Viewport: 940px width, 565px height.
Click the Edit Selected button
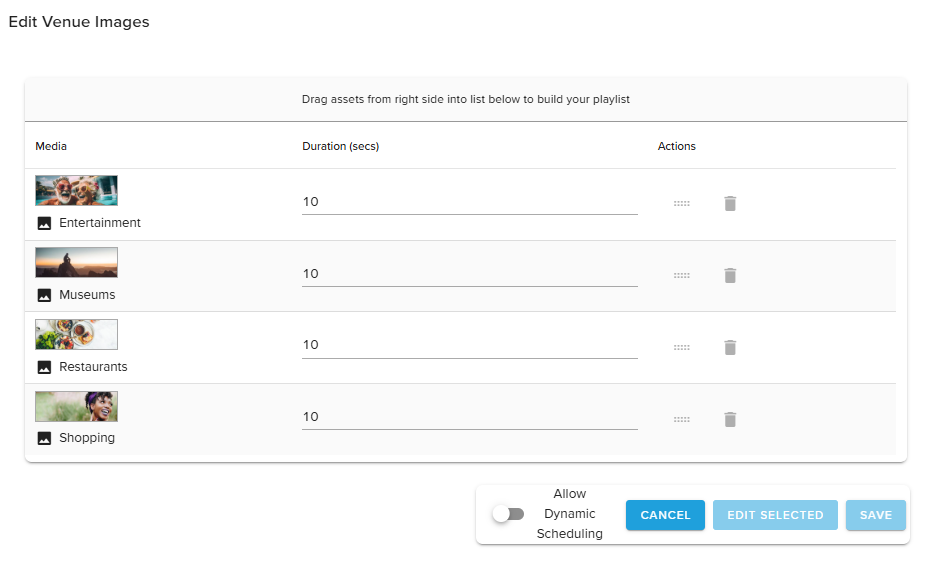tap(775, 515)
